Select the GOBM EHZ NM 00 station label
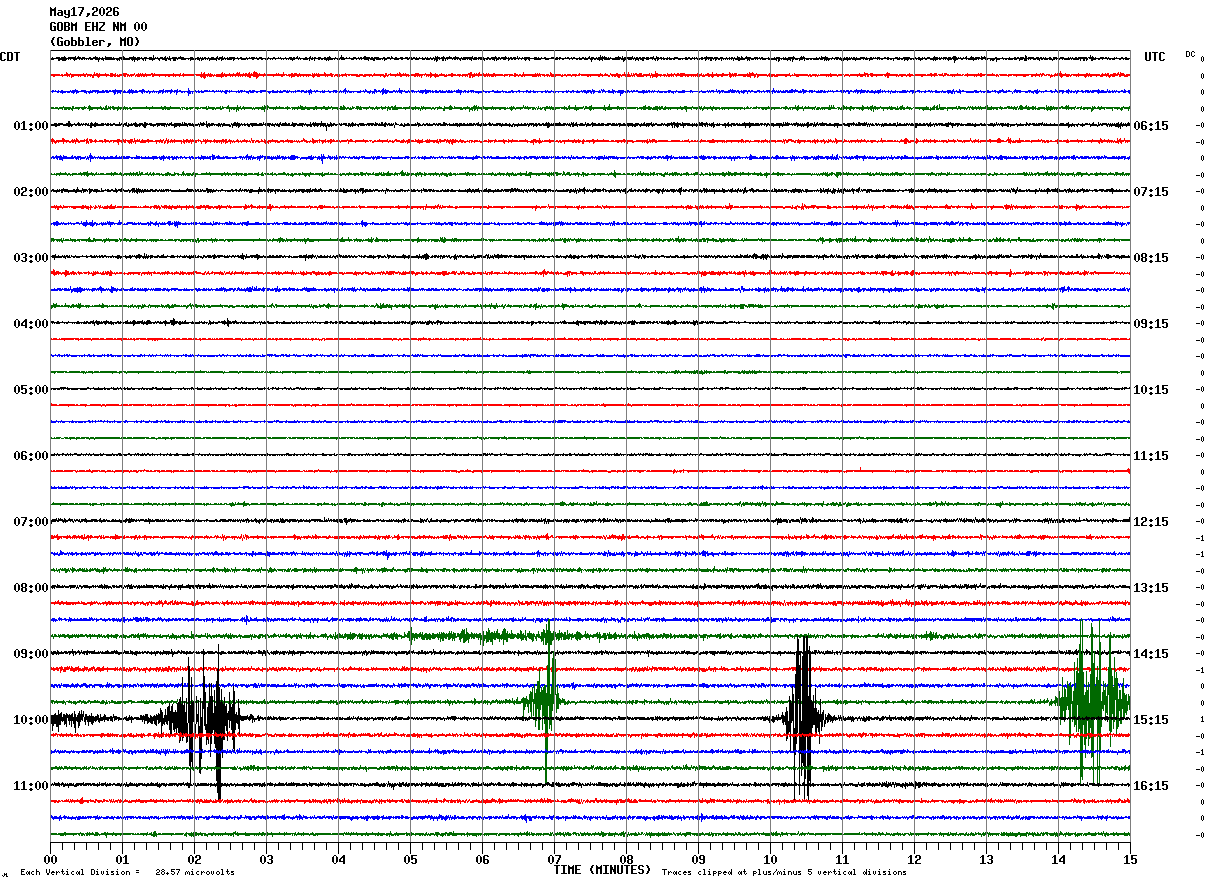Image resolution: width=1210 pixels, height=886 pixels. point(98,27)
